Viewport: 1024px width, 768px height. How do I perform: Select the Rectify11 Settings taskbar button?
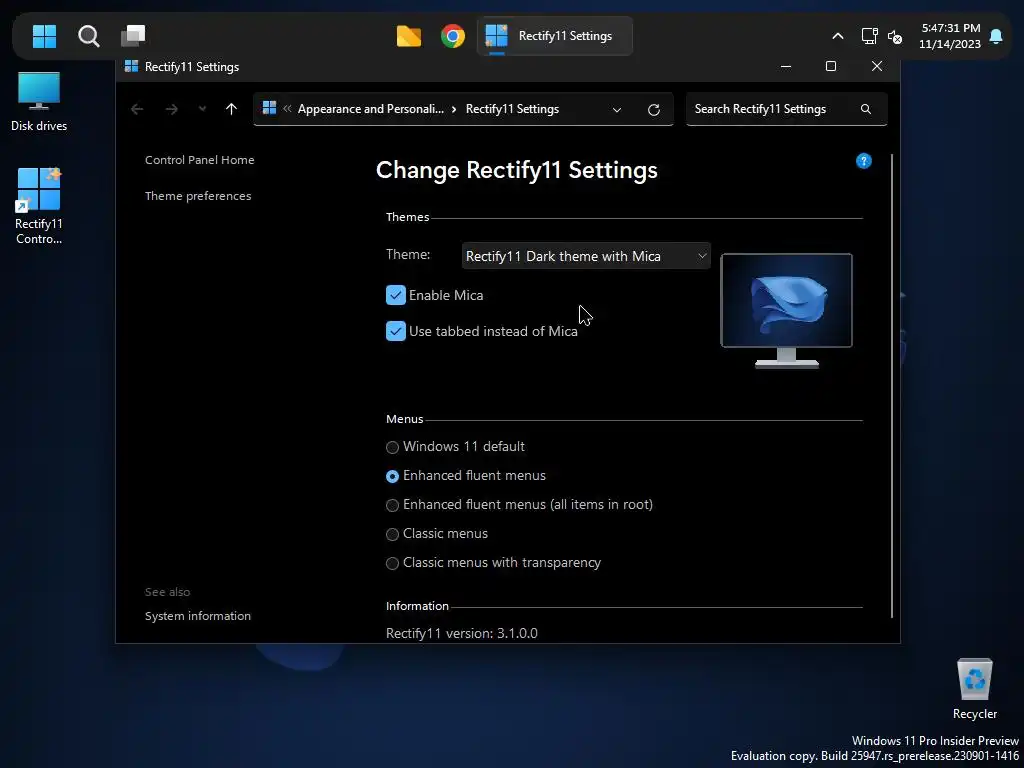tap(555, 36)
